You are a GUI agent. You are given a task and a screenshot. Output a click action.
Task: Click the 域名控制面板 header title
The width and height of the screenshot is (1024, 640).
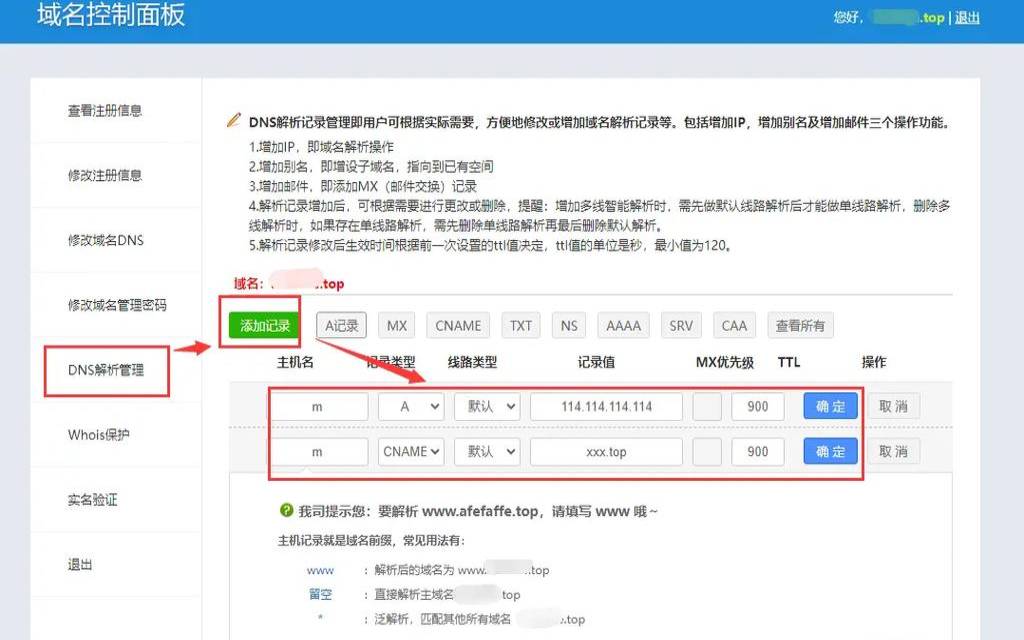click(x=111, y=15)
